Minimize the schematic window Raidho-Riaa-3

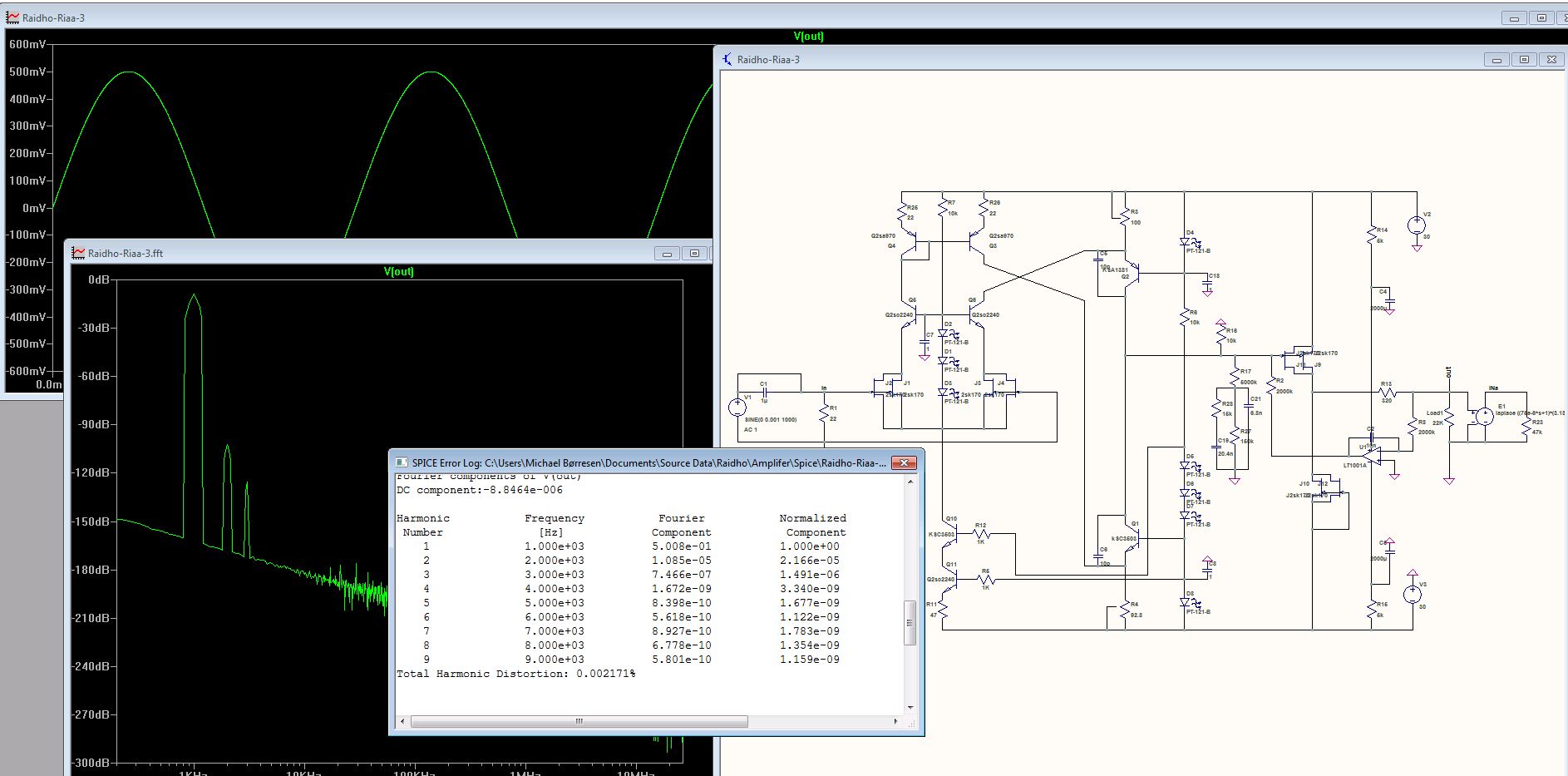[x=1497, y=59]
